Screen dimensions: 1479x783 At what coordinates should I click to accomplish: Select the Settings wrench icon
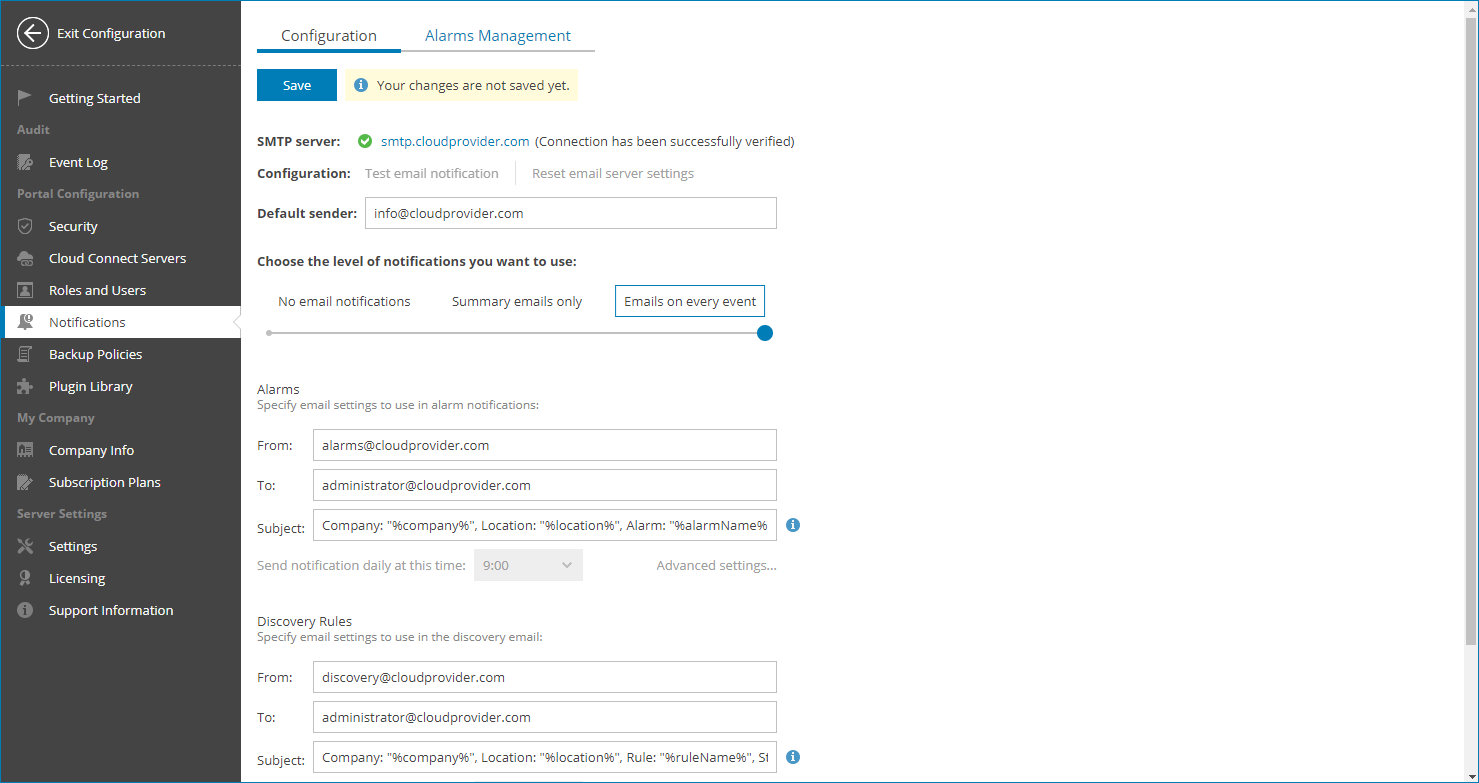(x=24, y=546)
